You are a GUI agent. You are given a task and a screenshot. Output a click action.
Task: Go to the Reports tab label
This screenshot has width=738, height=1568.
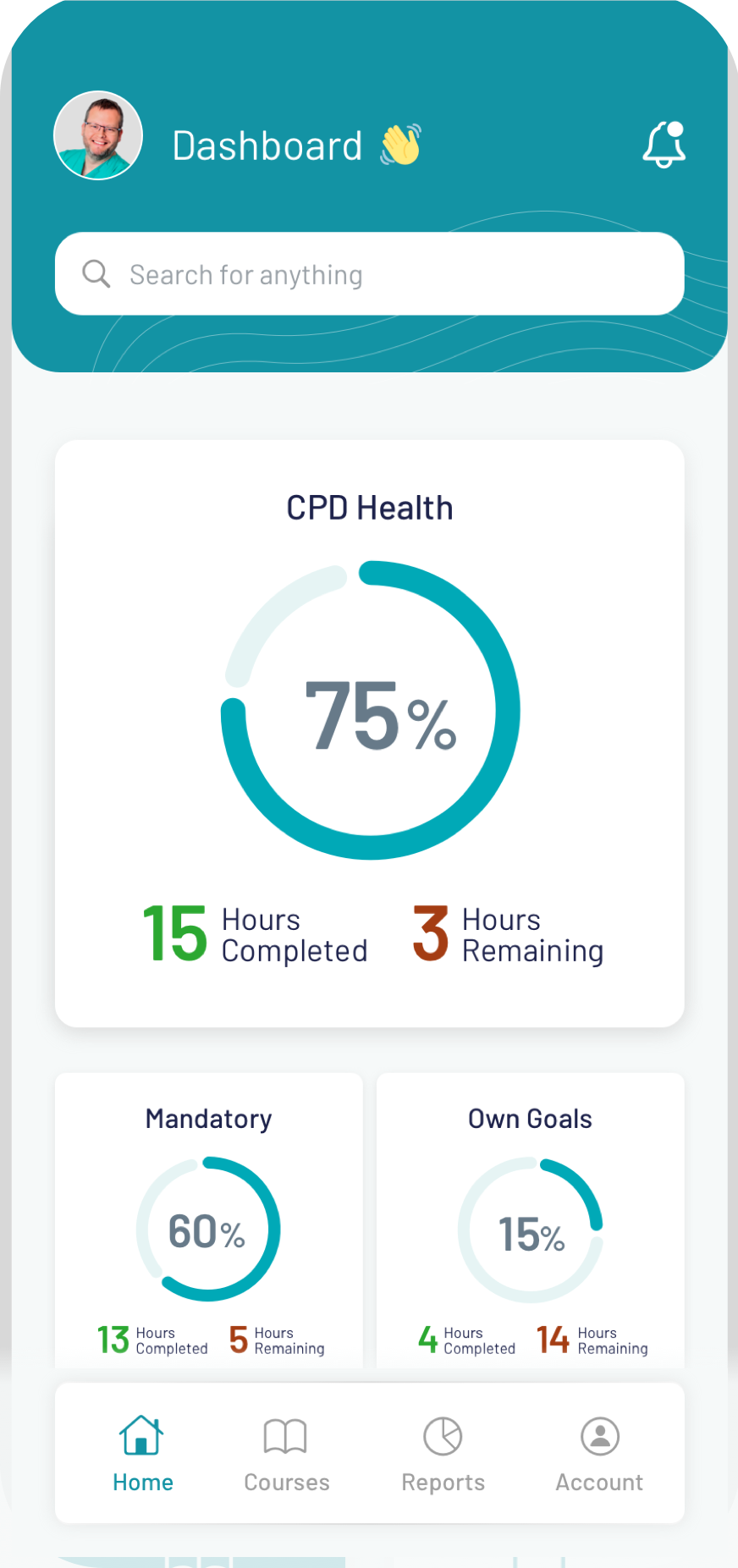tap(443, 1483)
